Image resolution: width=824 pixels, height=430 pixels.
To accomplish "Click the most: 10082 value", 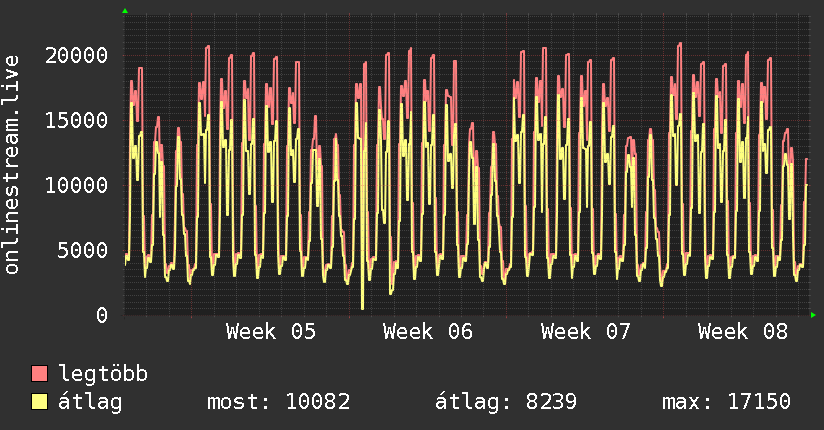I will coord(279,402).
